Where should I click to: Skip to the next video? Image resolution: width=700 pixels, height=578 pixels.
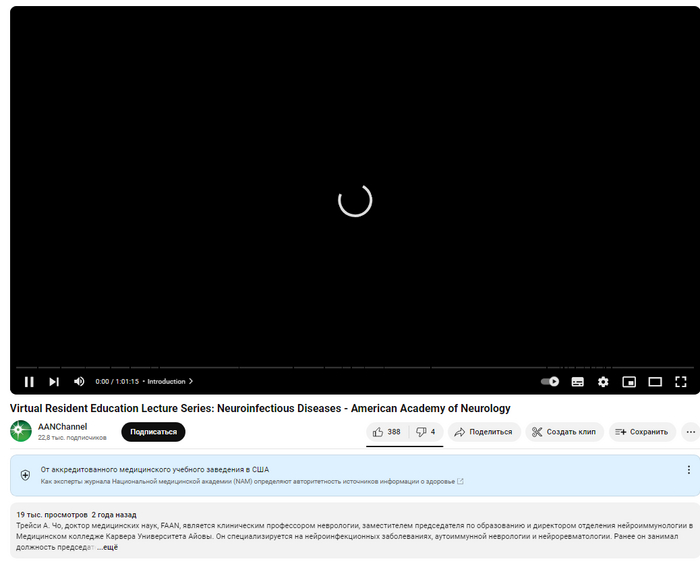[x=54, y=382]
